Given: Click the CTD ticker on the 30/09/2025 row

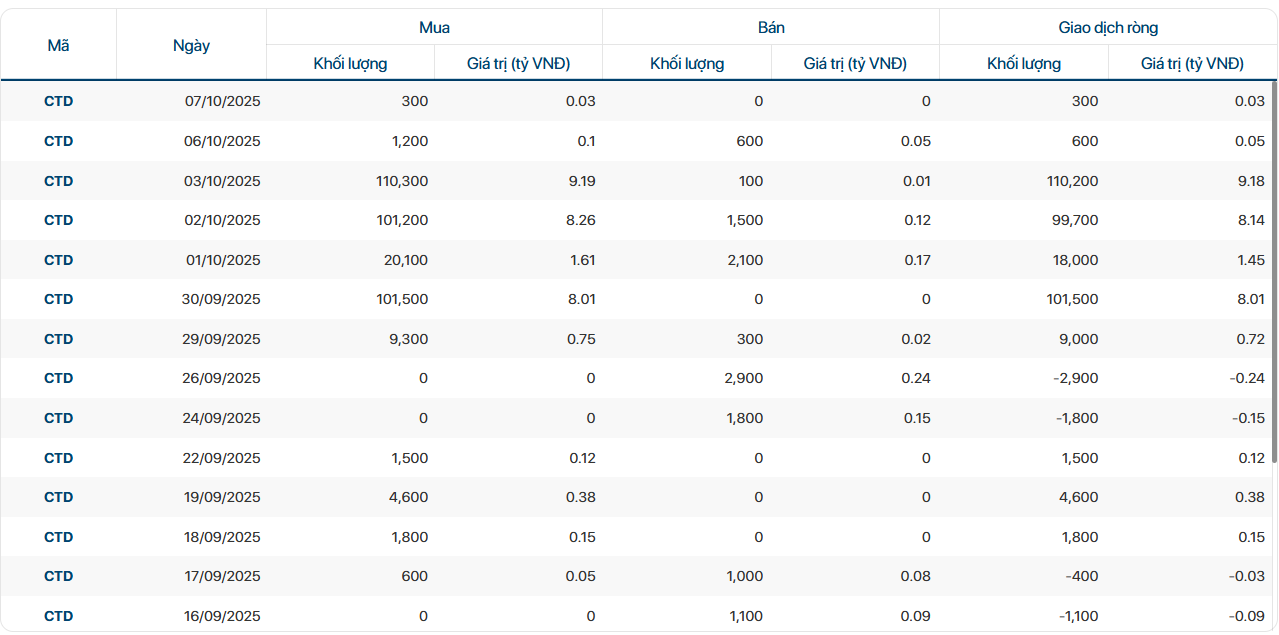Looking at the screenshot, I should pyautogui.click(x=59, y=299).
